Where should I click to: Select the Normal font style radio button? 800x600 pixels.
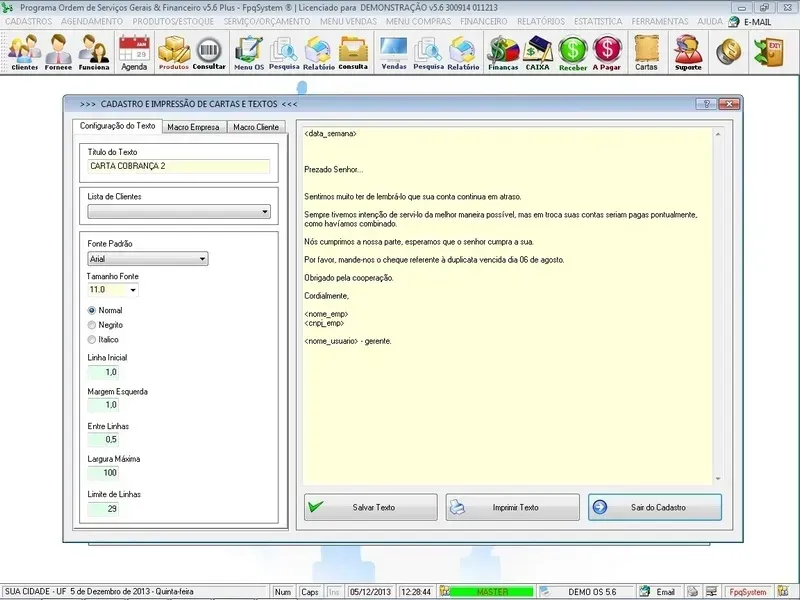[x=92, y=310]
